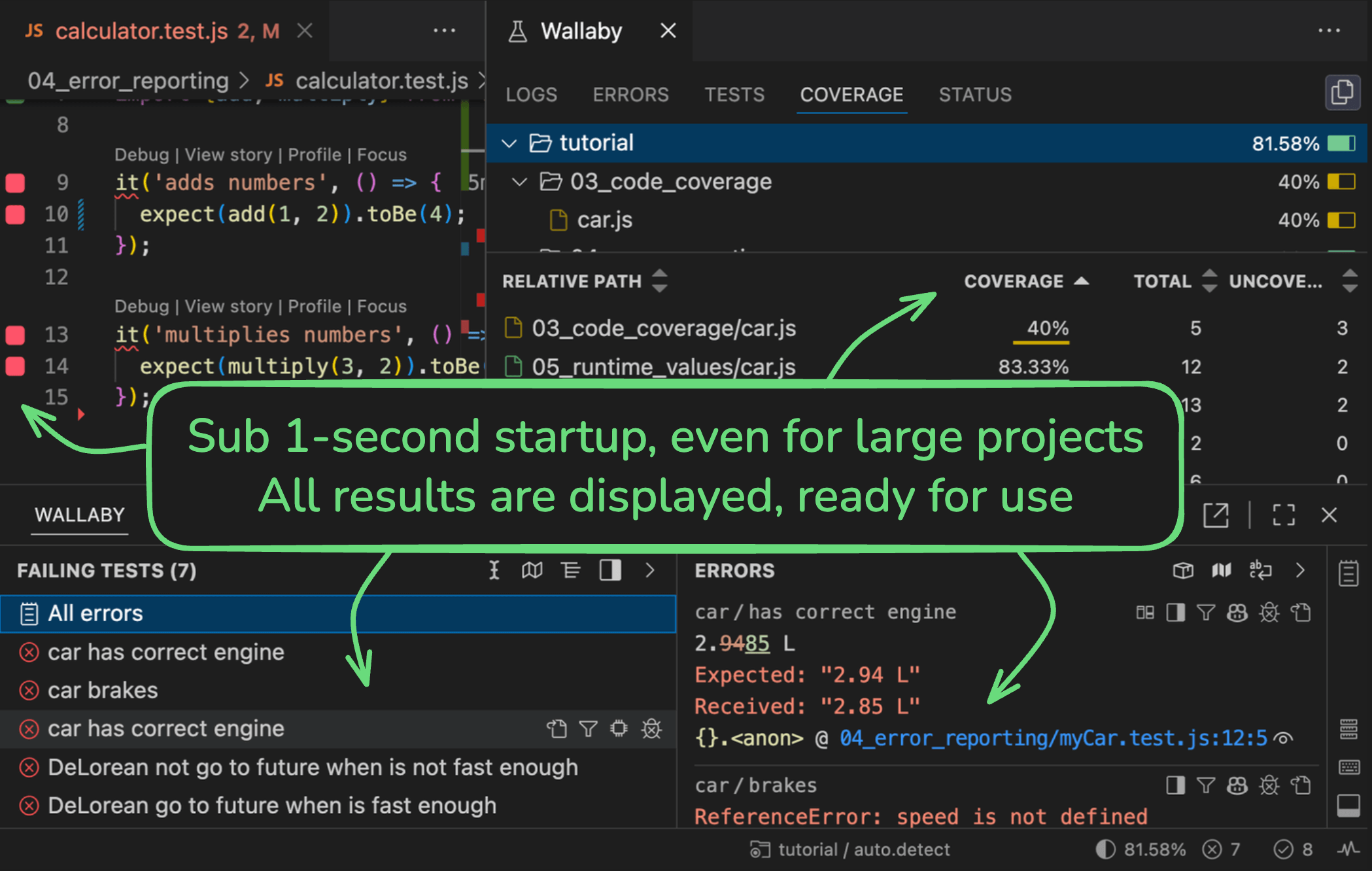Image resolution: width=1372 pixels, height=871 pixels.
Task: Sort by the COVERAGE column header
Action: pyautogui.click(x=1014, y=281)
